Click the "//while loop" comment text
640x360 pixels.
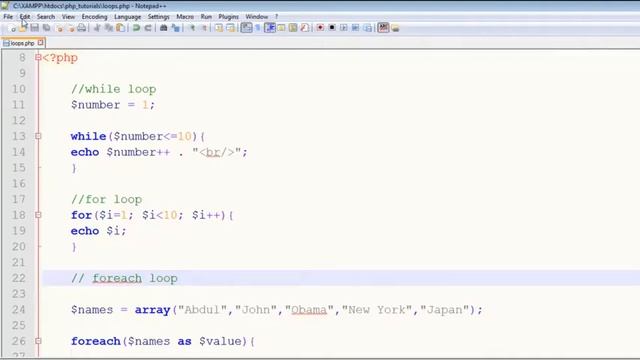(x=113, y=89)
